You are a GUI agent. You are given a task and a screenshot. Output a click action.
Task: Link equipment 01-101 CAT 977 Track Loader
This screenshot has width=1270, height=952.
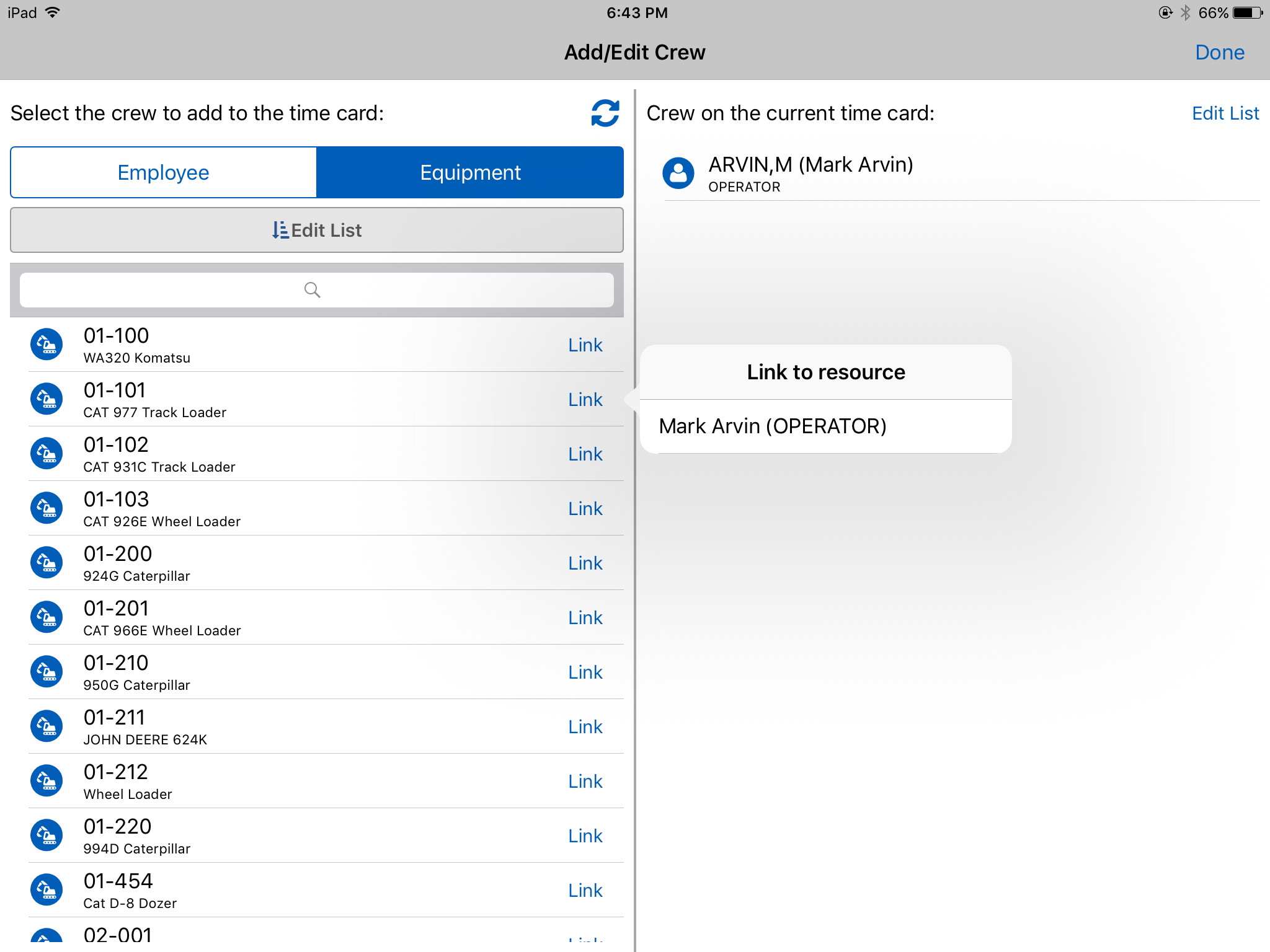585,400
